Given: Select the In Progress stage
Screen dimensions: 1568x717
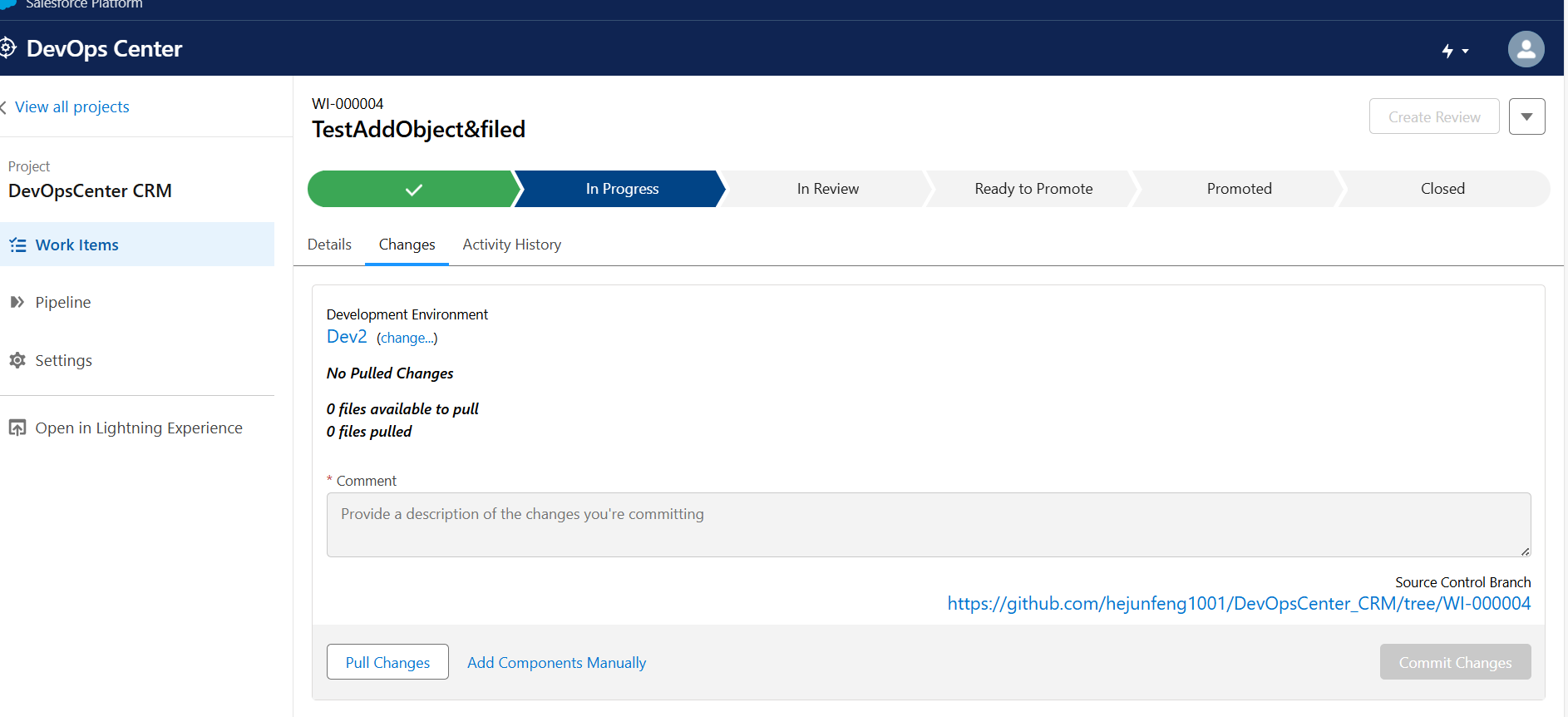Looking at the screenshot, I should pyautogui.click(x=622, y=189).
